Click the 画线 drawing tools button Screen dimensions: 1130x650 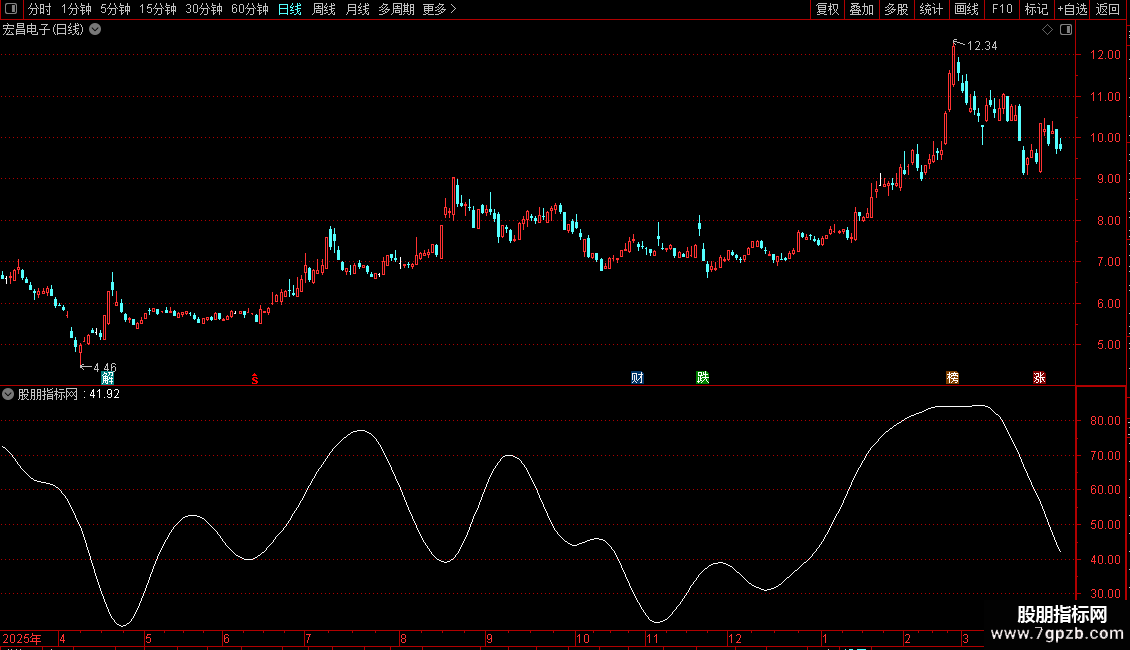click(x=966, y=9)
